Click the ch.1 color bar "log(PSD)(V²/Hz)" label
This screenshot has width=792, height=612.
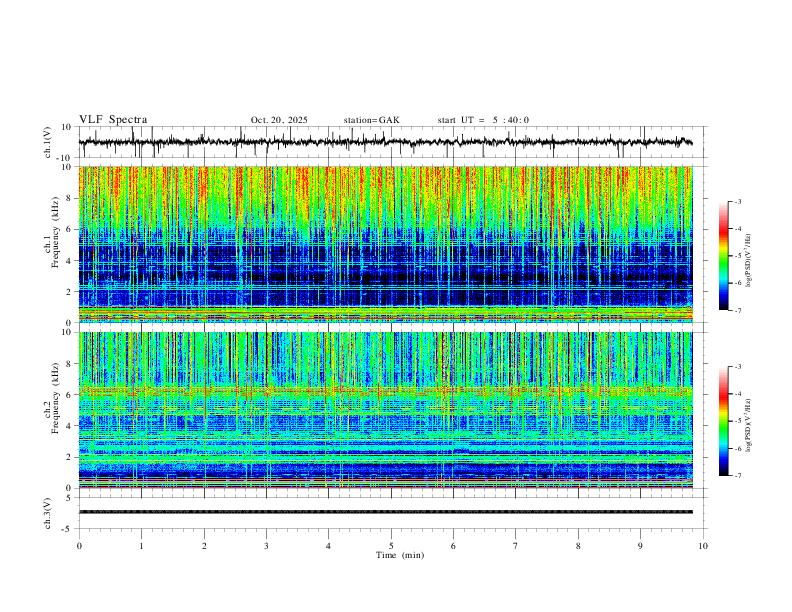[x=748, y=261]
